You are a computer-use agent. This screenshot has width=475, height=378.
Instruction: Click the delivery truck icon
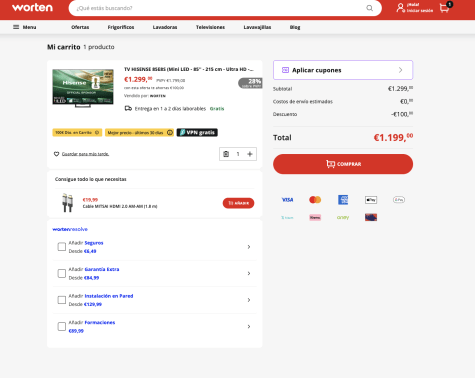[128, 109]
